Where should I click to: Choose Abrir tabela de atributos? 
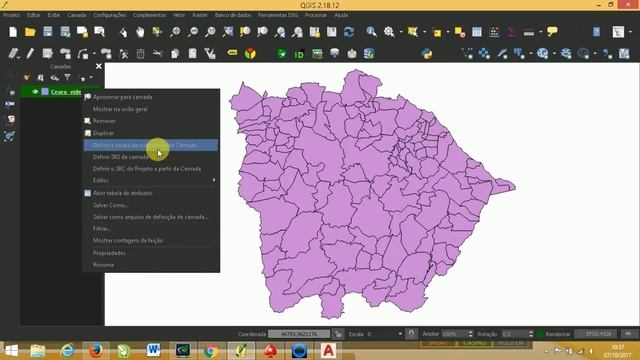pyautogui.click(x=122, y=193)
